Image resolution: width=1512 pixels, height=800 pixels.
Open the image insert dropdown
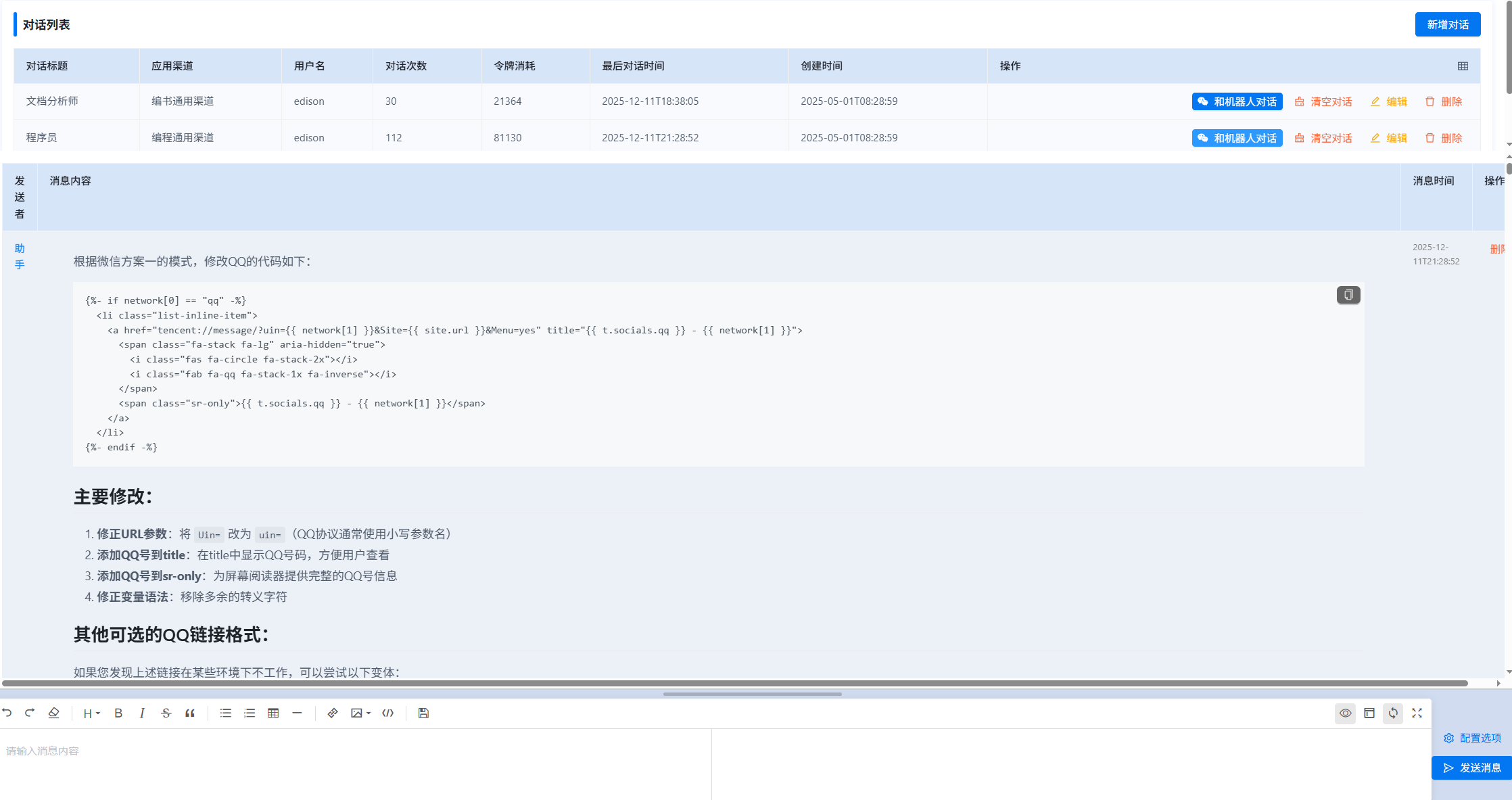tap(359, 713)
